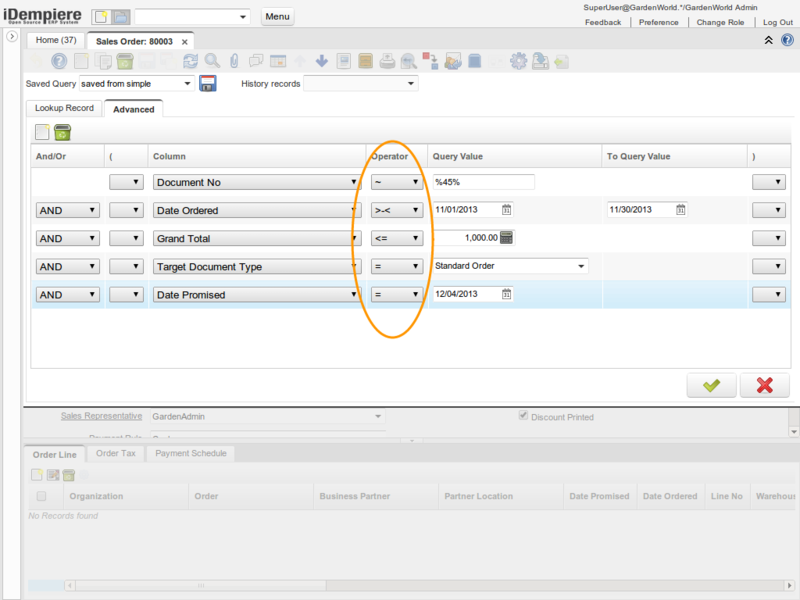Toggle the Discount Printed checkbox
This screenshot has height=600, width=800.
523,416
